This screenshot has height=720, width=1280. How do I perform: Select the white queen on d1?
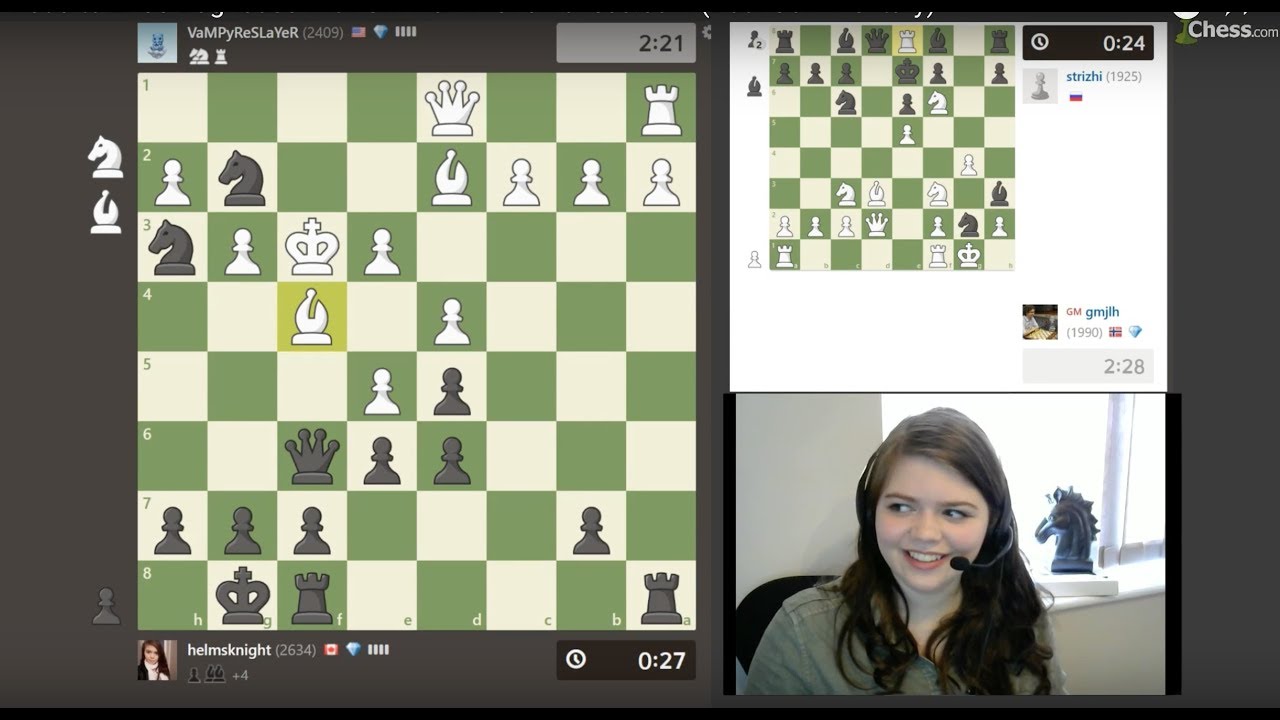pyautogui.click(x=451, y=108)
